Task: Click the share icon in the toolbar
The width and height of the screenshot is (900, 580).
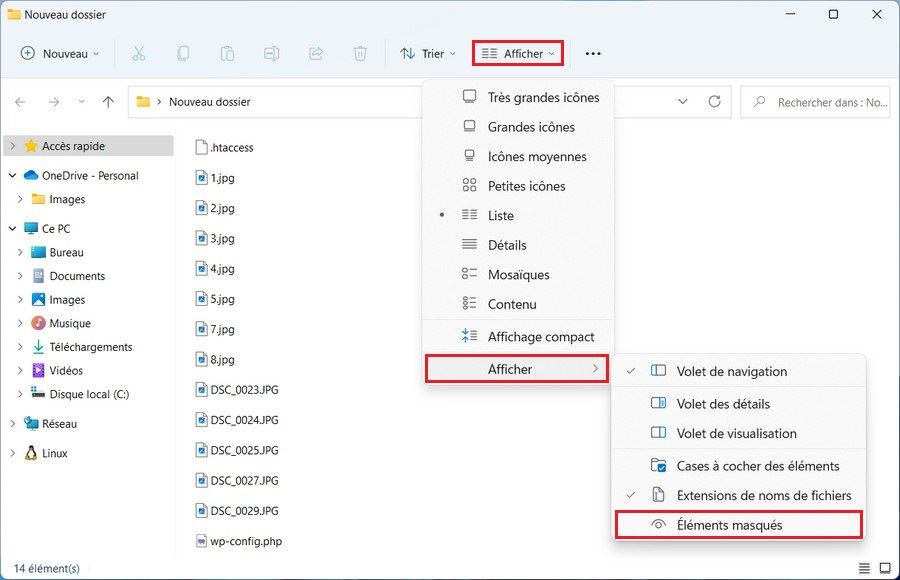Action: pyautogui.click(x=316, y=53)
